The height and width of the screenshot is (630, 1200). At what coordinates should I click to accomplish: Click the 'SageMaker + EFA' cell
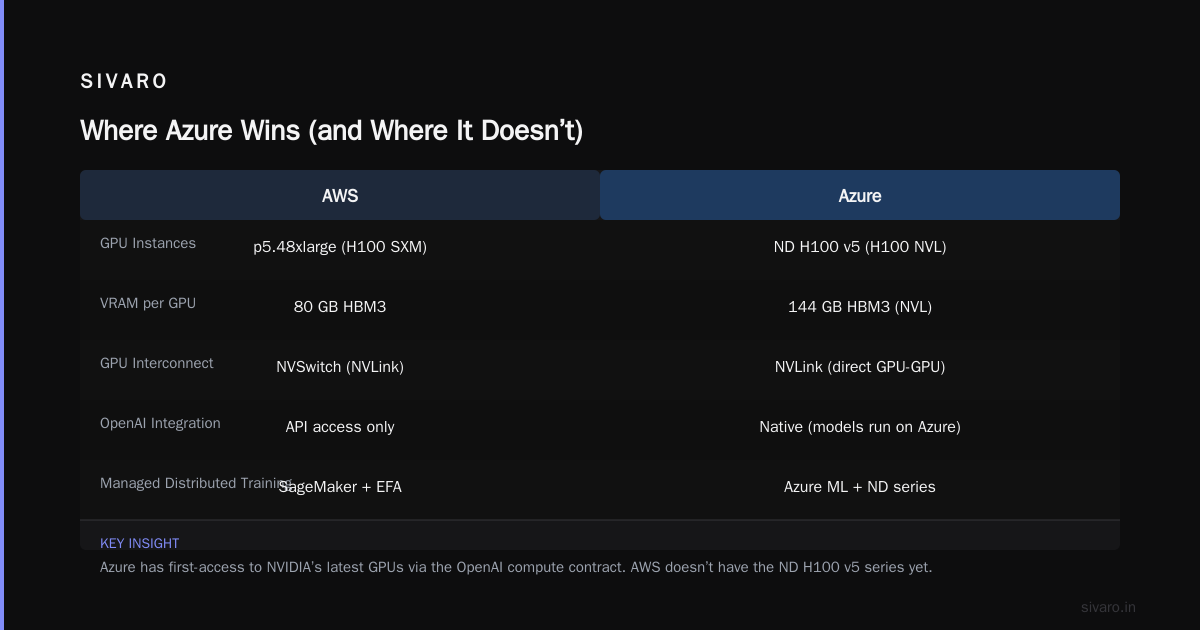340,487
